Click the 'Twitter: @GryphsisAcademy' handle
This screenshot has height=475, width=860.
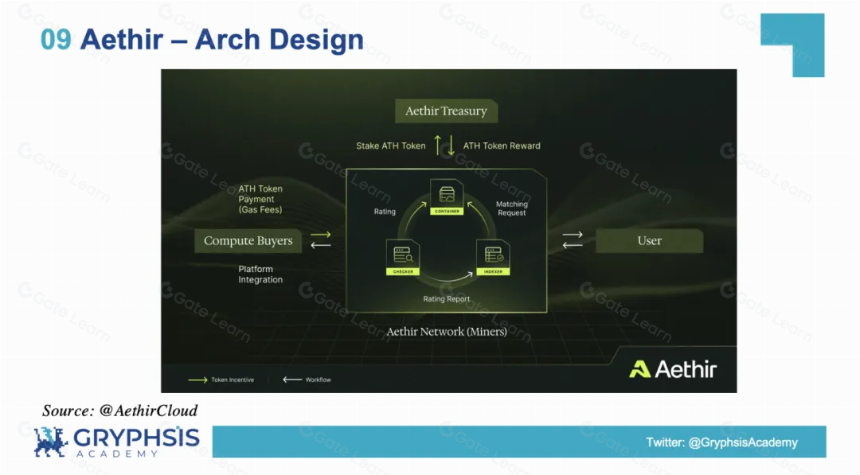(721, 443)
